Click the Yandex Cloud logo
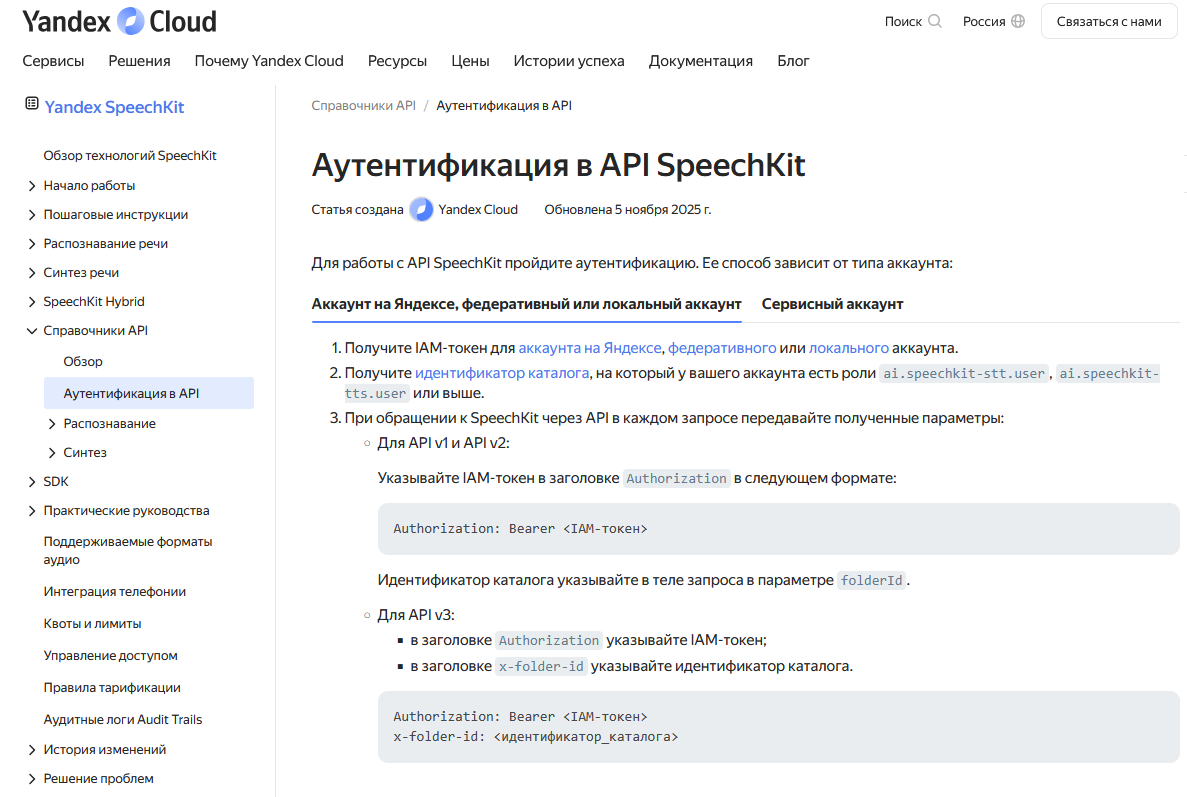This screenshot has height=797, width=1187. [x=119, y=21]
